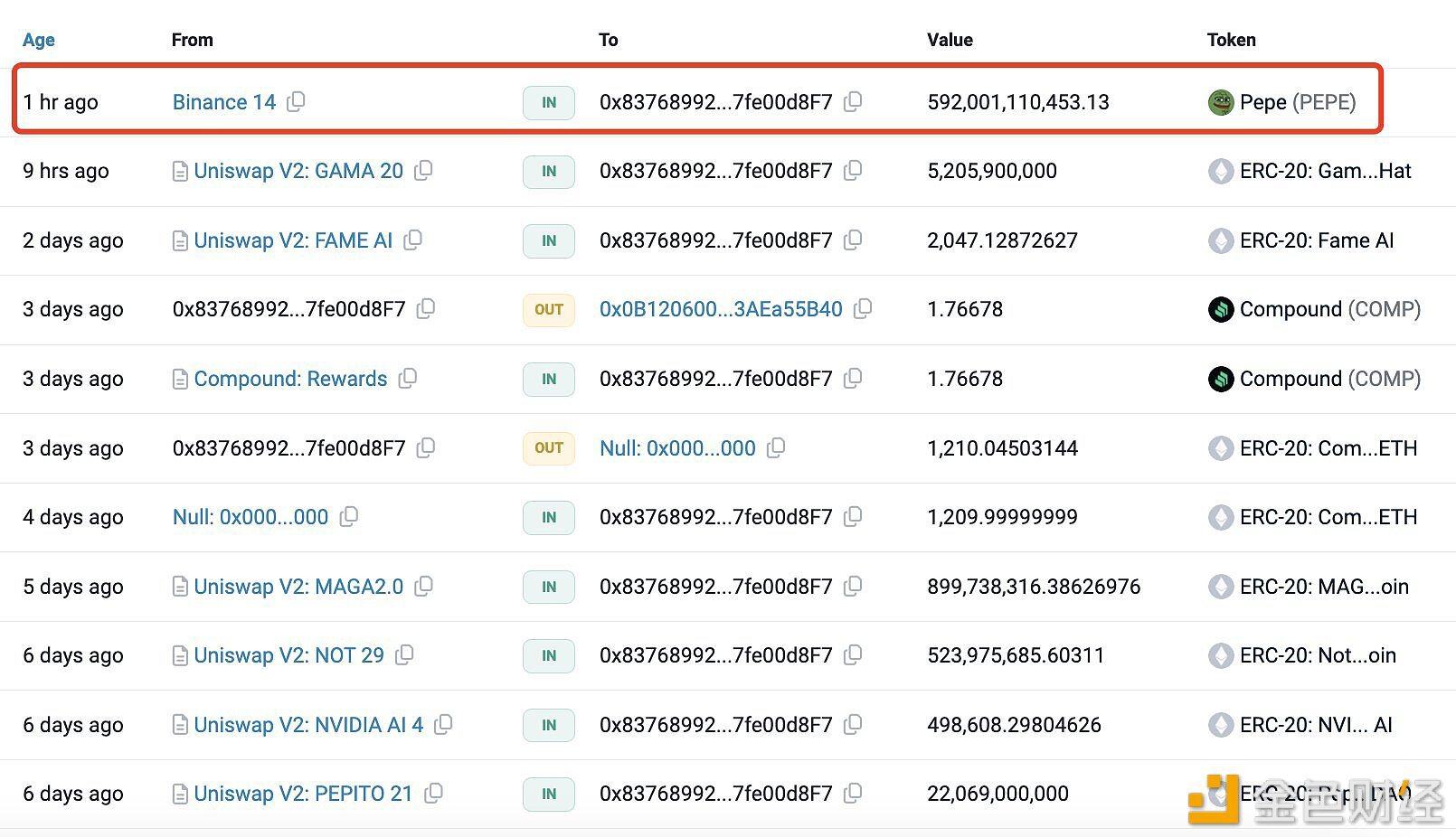The width and height of the screenshot is (1456, 837).
Task: Copy the Uniswap V2: NVIDIA AI 4 address
Action: coord(443,724)
